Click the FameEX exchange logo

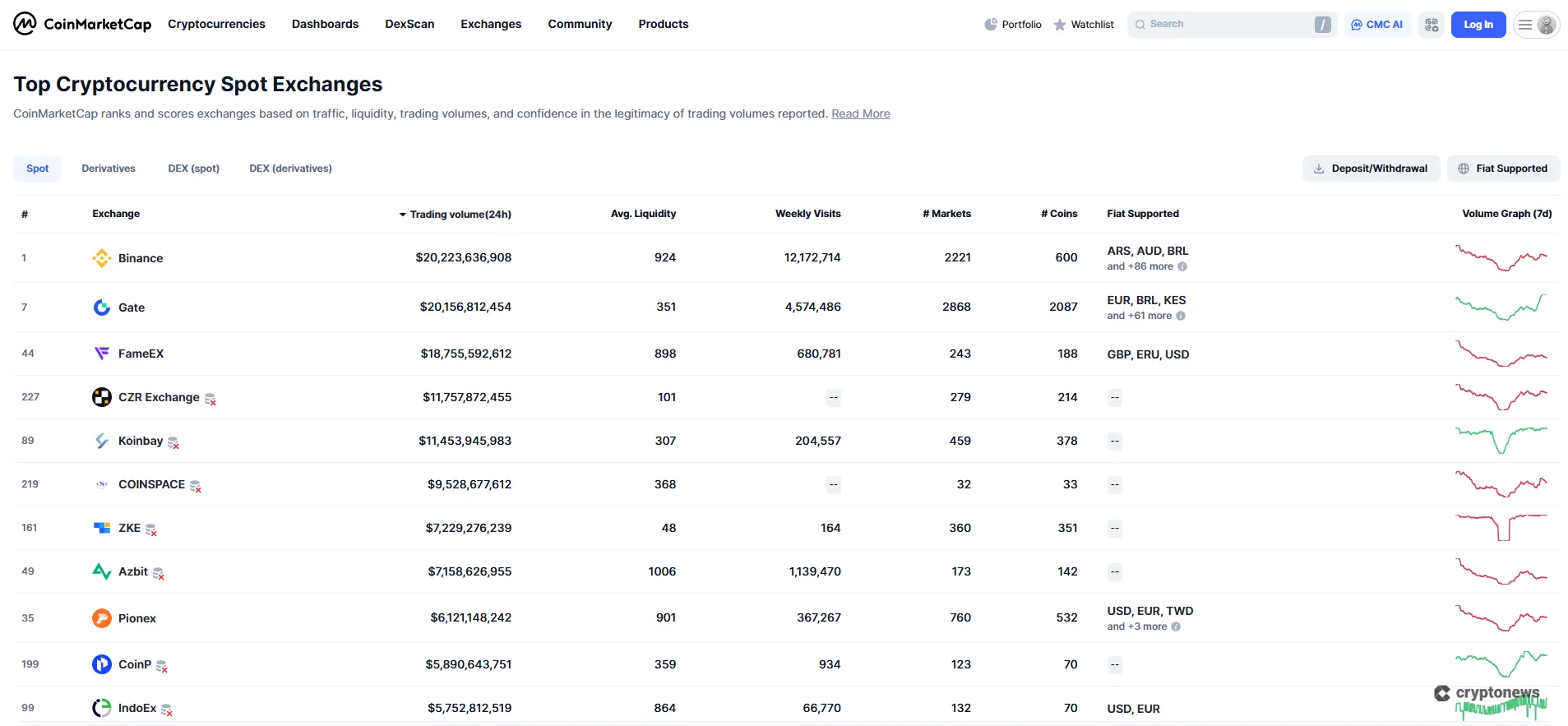tap(102, 354)
